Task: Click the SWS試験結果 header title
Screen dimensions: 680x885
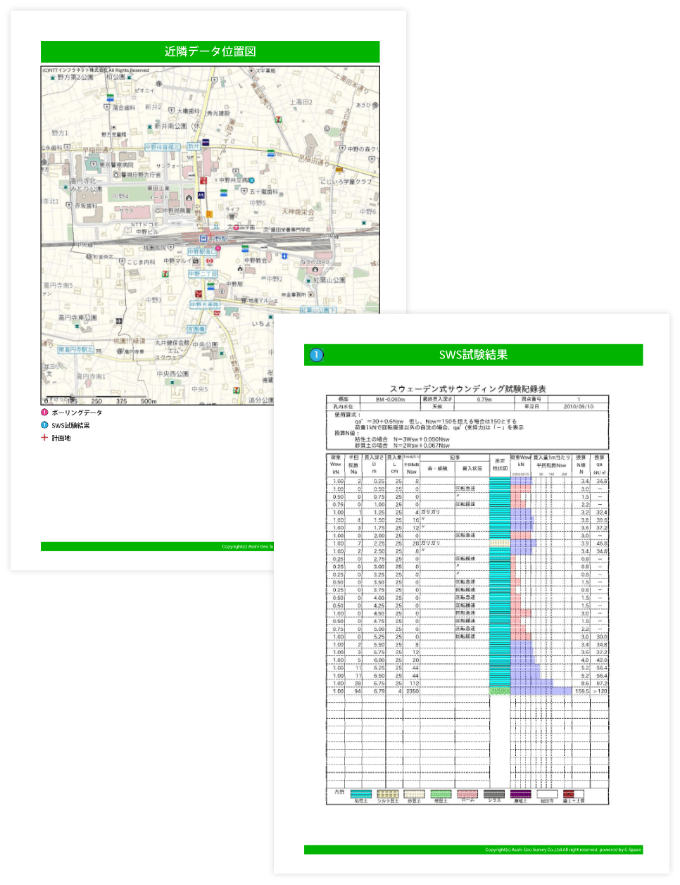Action: click(x=474, y=355)
